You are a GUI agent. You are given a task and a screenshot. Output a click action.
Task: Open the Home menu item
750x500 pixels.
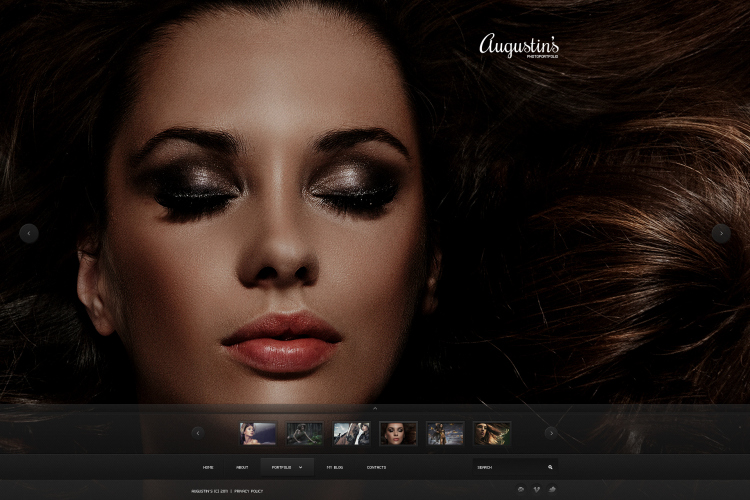[x=208, y=467]
